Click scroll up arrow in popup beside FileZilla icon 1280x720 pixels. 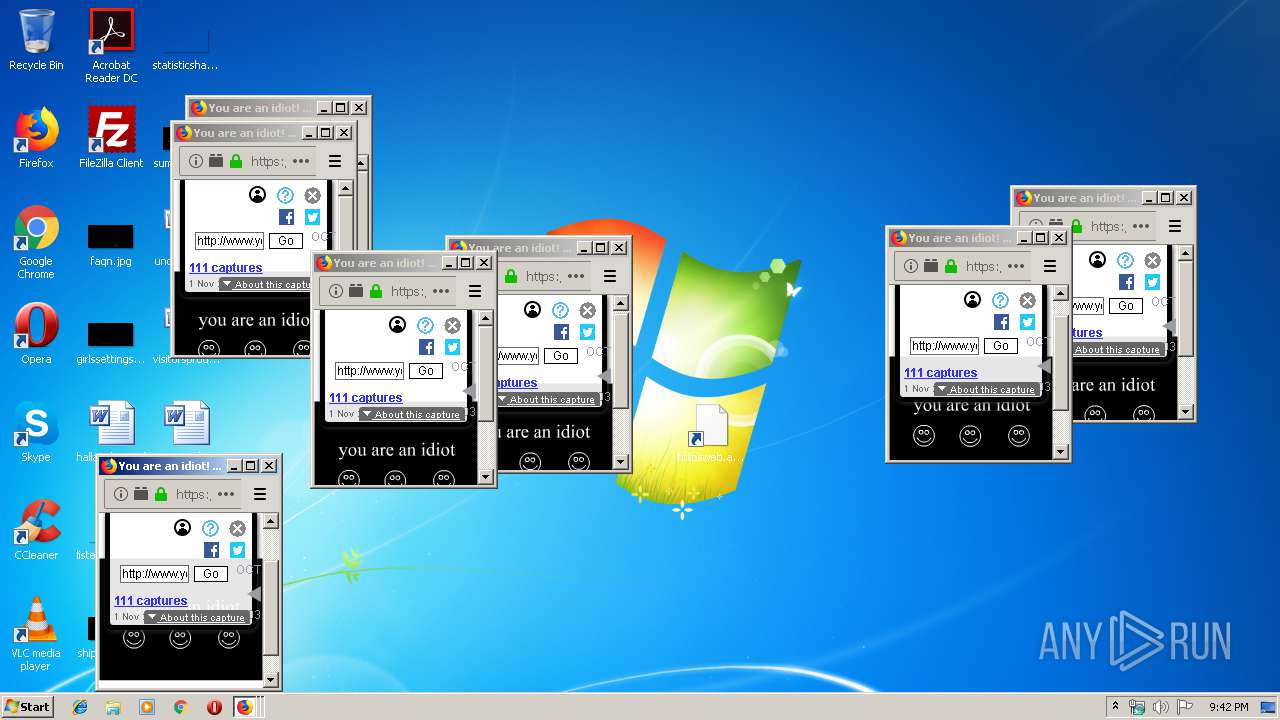[x=345, y=188]
